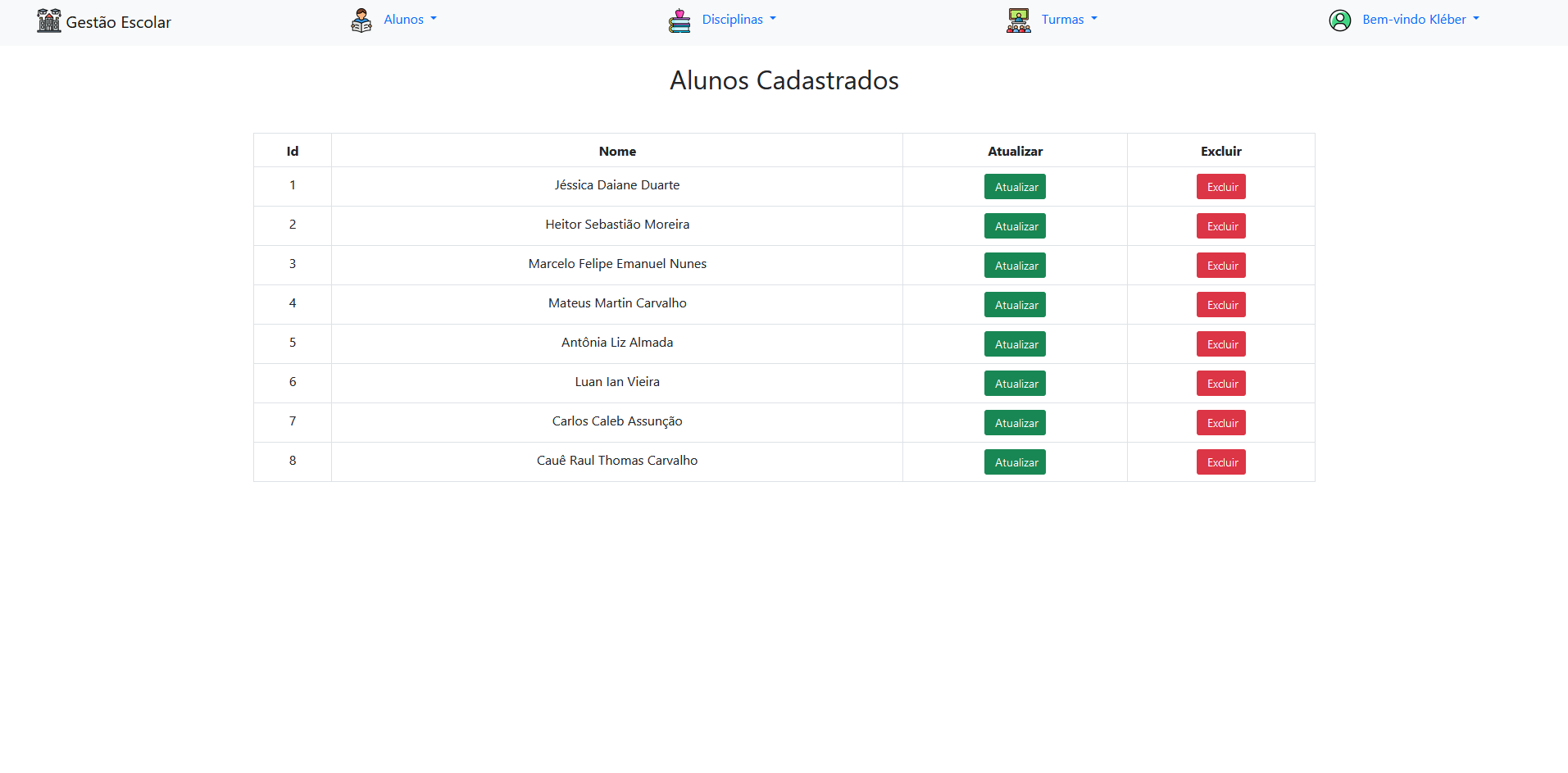Update Carlos Caleb Assunção record
The width and height of the screenshot is (1568, 773).
click(1015, 422)
